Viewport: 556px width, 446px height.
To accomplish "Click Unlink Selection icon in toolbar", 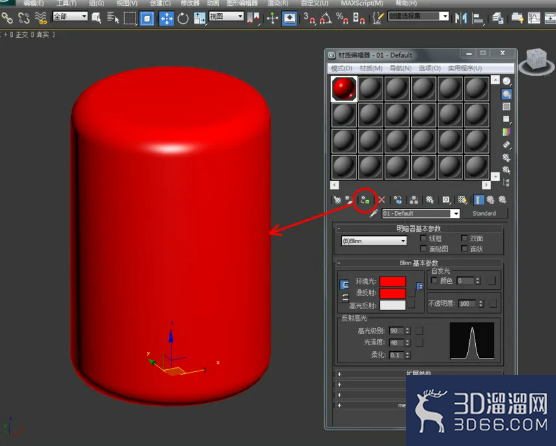I will [x=24, y=18].
